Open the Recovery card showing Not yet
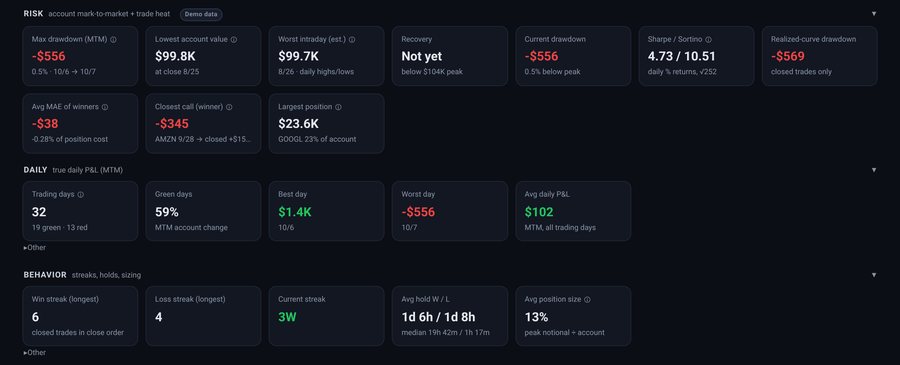 450,56
